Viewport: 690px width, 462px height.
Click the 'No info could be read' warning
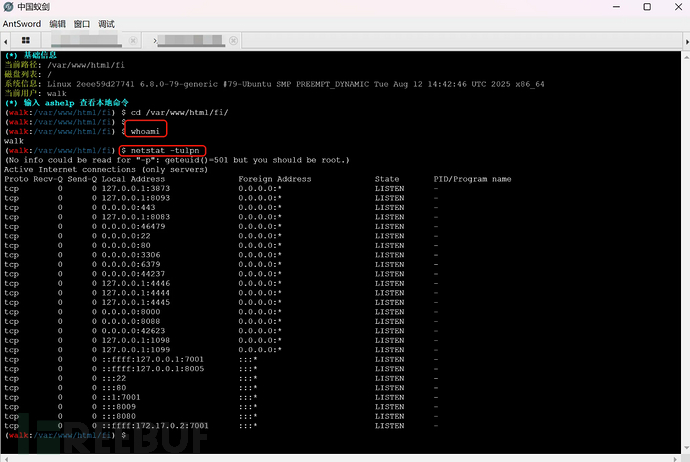[x=176, y=160]
